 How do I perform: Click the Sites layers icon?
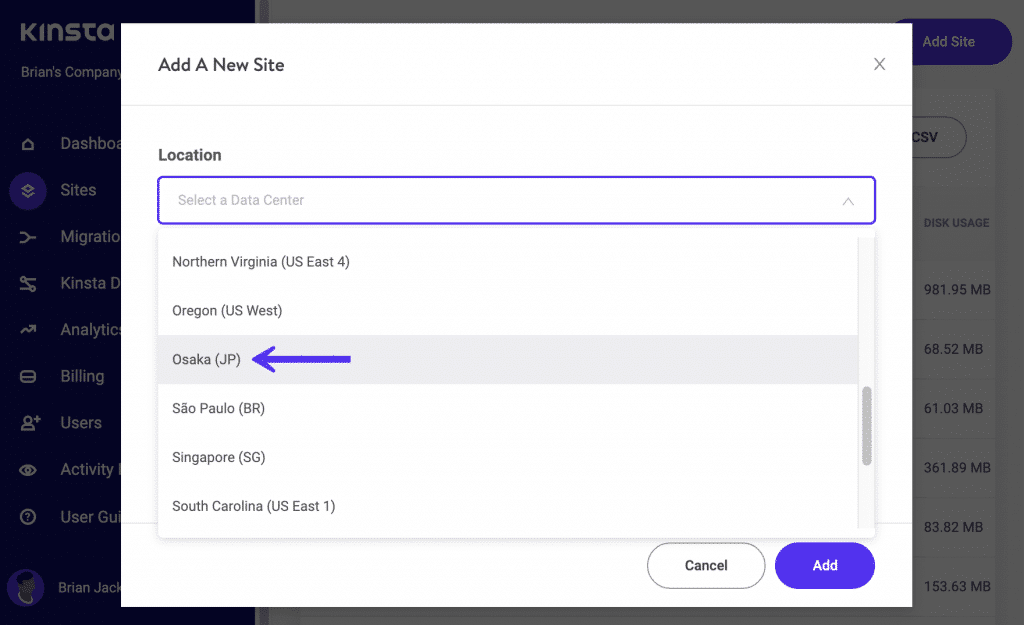[28, 190]
